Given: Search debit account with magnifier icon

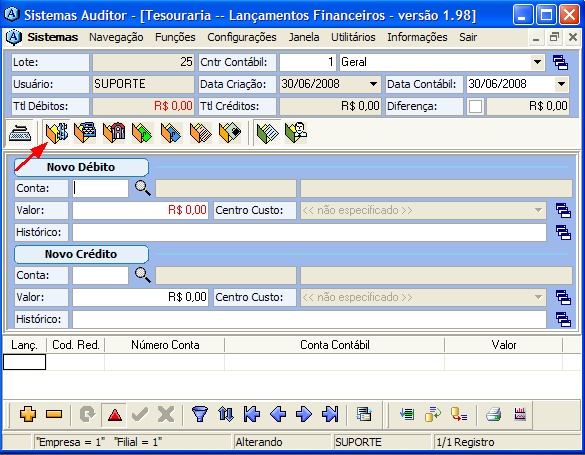Looking at the screenshot, I should (143, 188).
